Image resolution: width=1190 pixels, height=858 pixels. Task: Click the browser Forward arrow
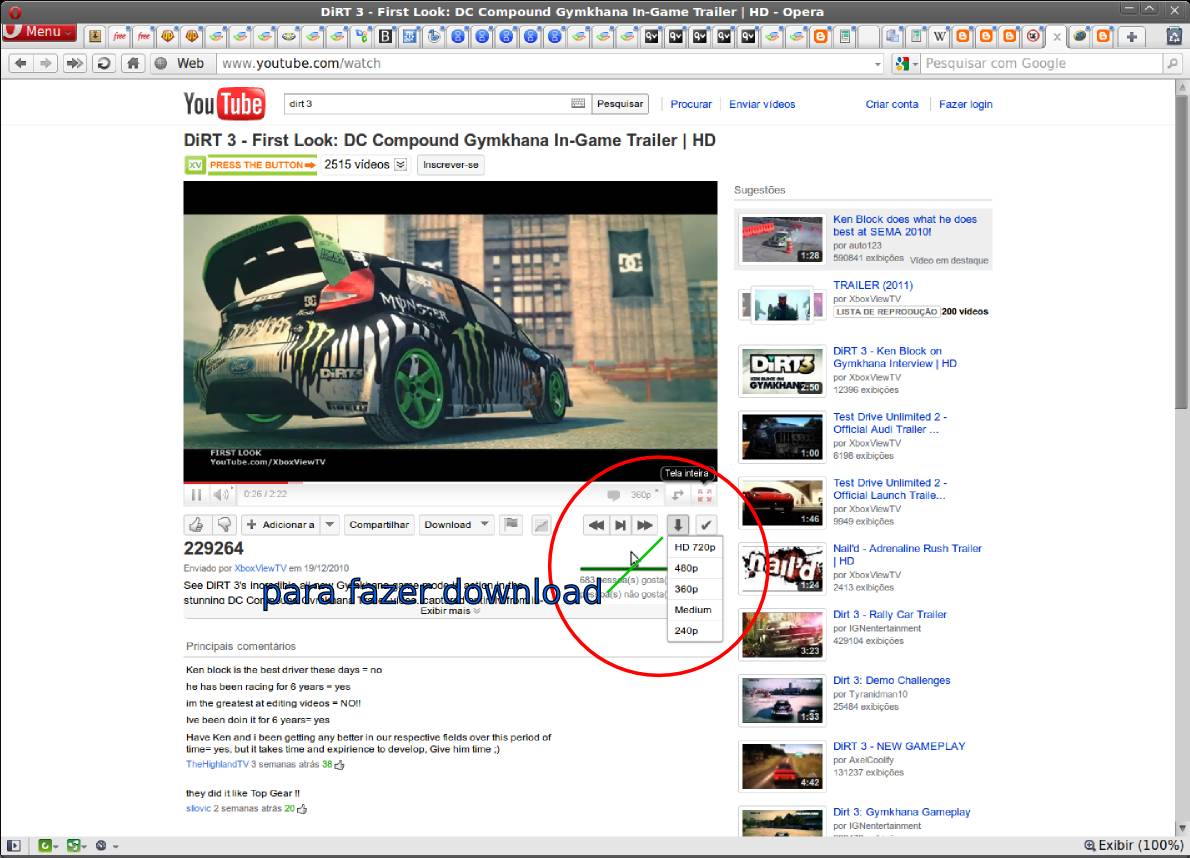[x=46, y=64]
